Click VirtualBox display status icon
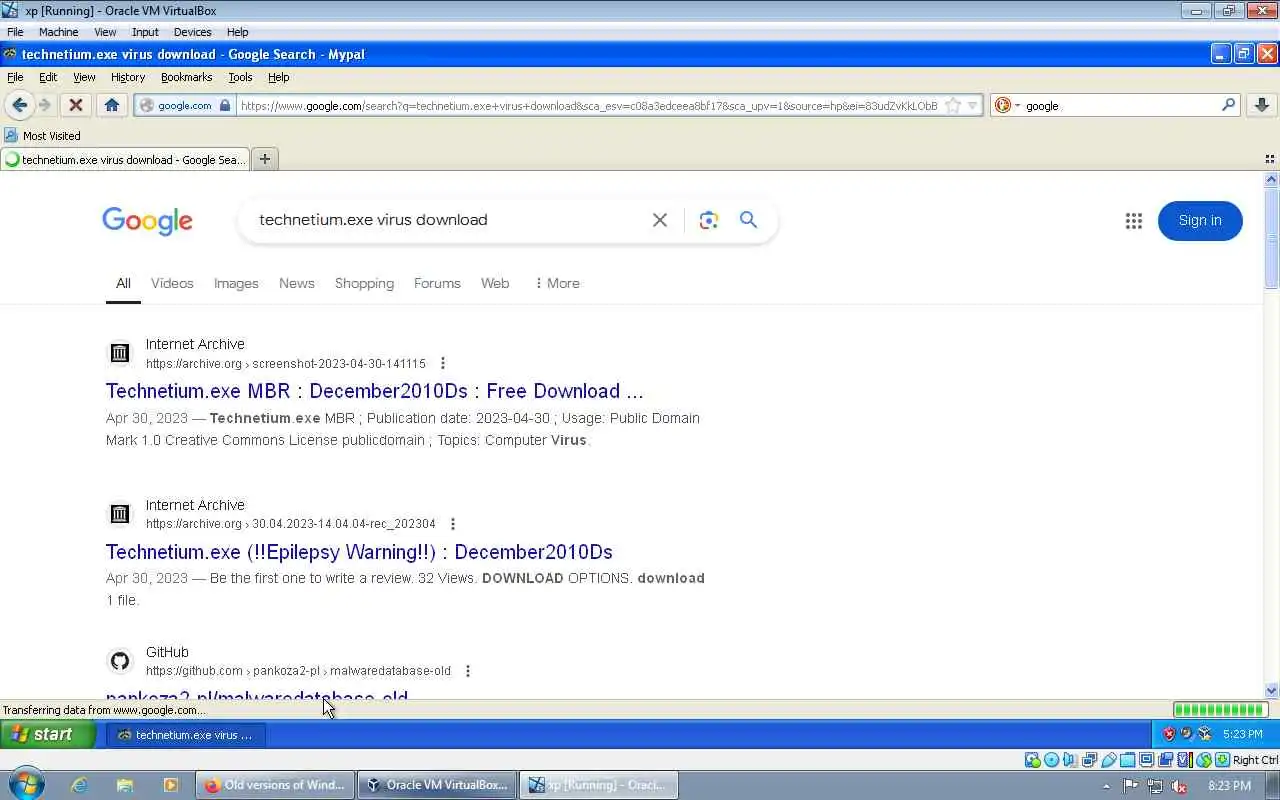The height and width of the screenshot is (800, 1280). (x=1147, y=760)
